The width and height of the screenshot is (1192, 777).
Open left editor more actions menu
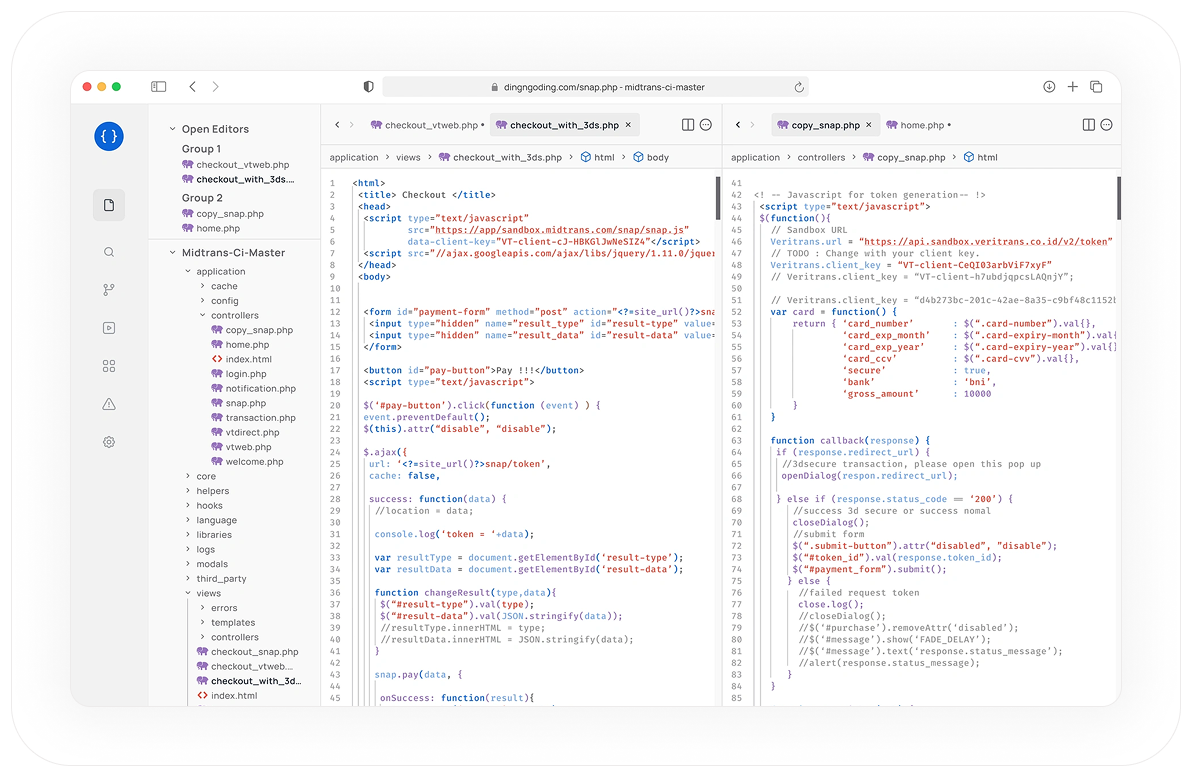(x=705, y=125)
